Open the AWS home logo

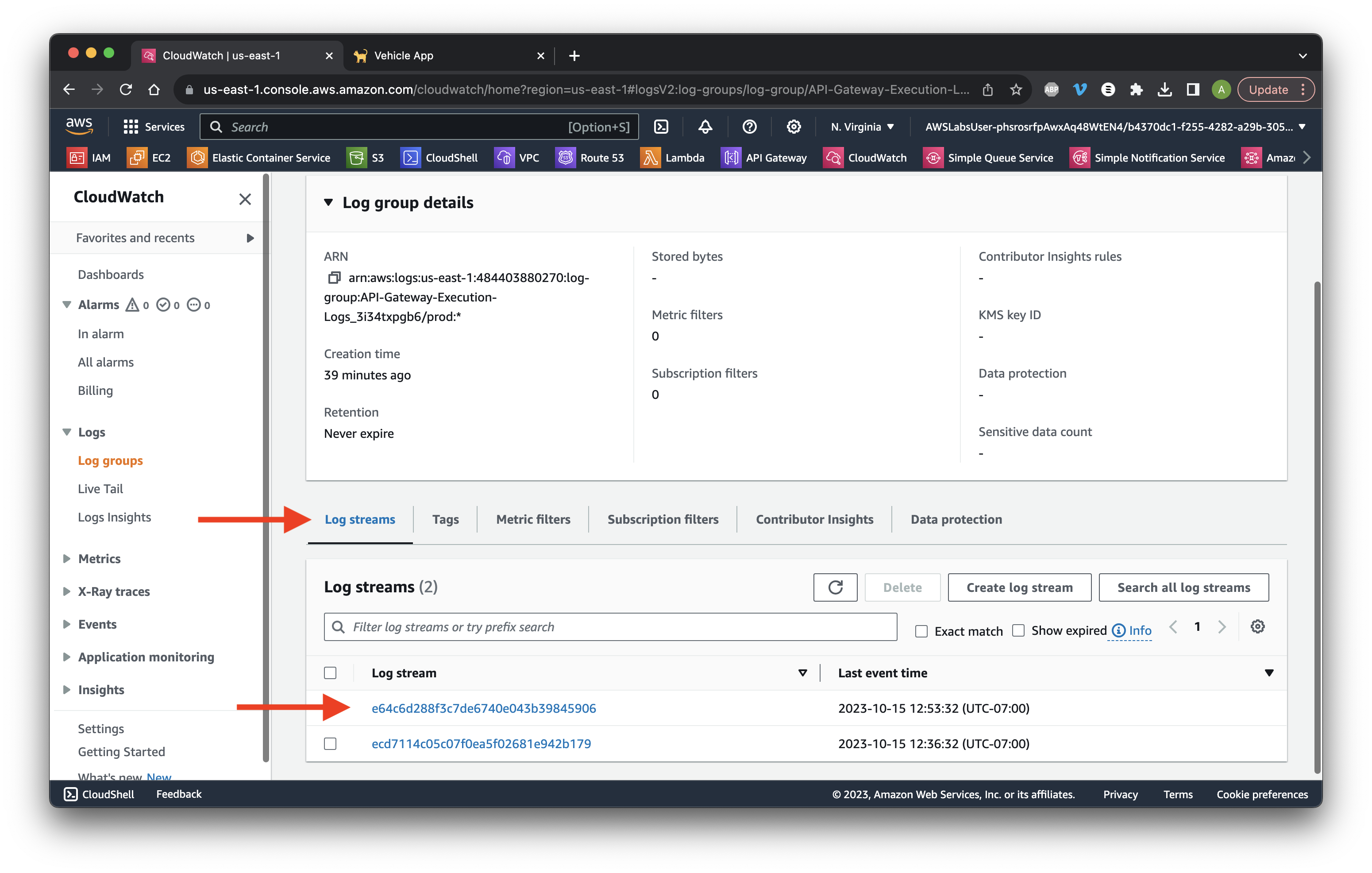pyautogui.click(x=79, y=126)
